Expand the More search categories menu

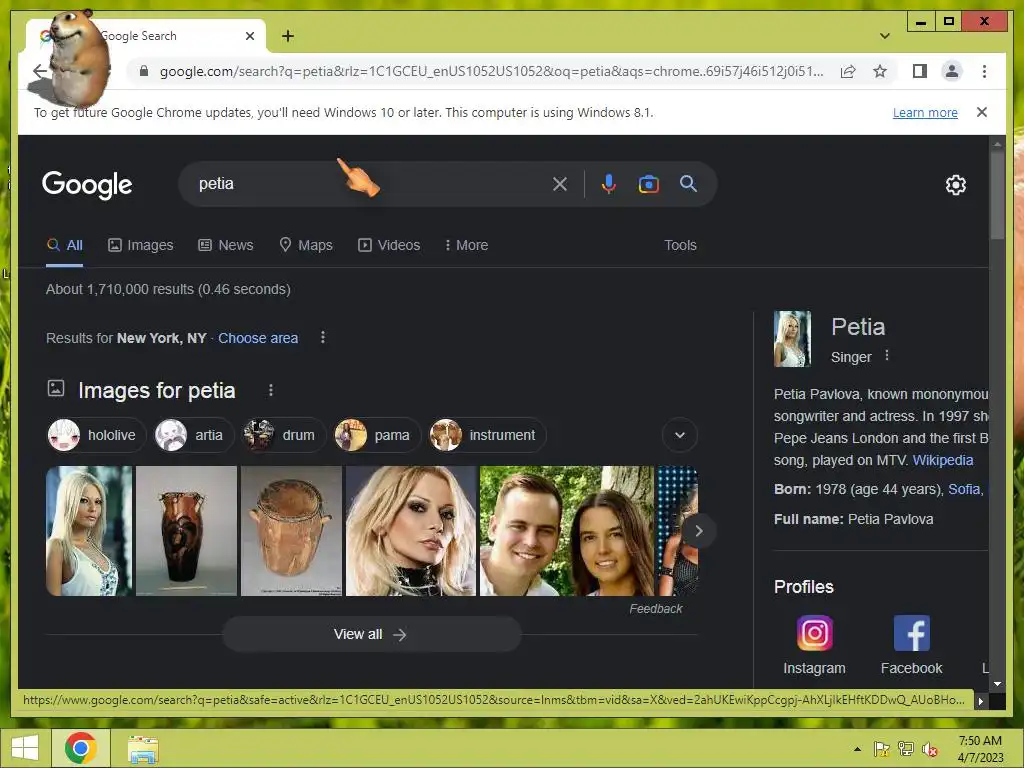pos(466,246)
